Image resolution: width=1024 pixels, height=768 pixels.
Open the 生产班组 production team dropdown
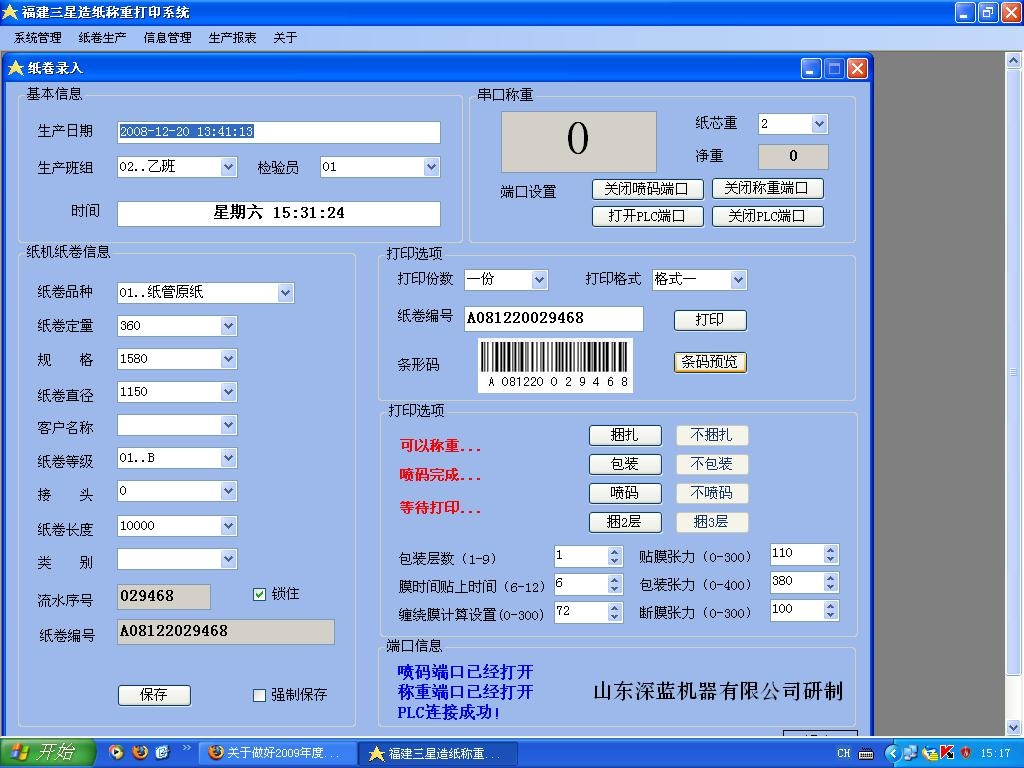tap(228, 166)
